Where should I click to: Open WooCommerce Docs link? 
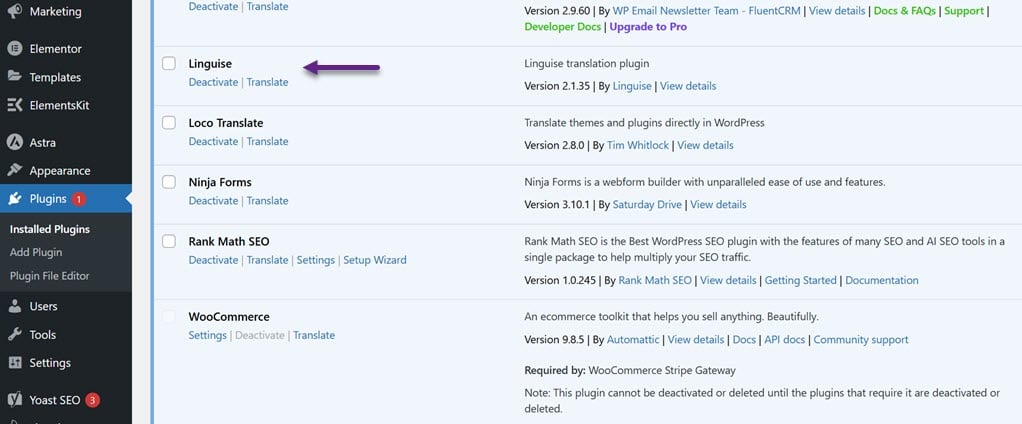pos(744,339)
